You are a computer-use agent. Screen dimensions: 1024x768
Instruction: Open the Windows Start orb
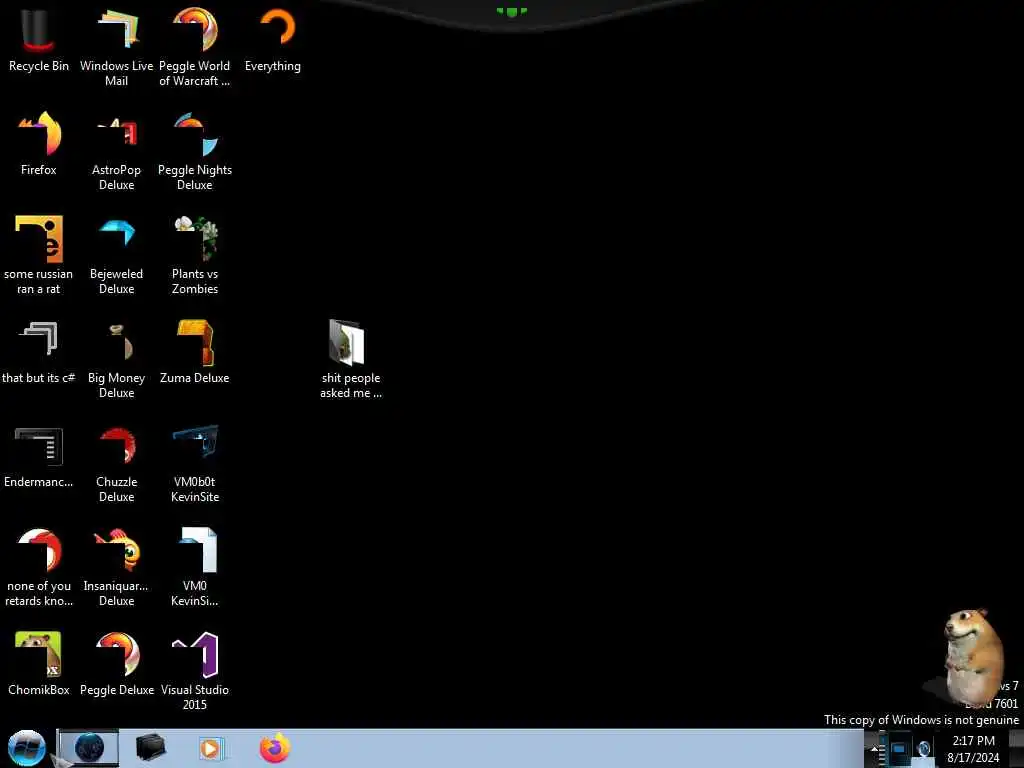click(26, 748)
